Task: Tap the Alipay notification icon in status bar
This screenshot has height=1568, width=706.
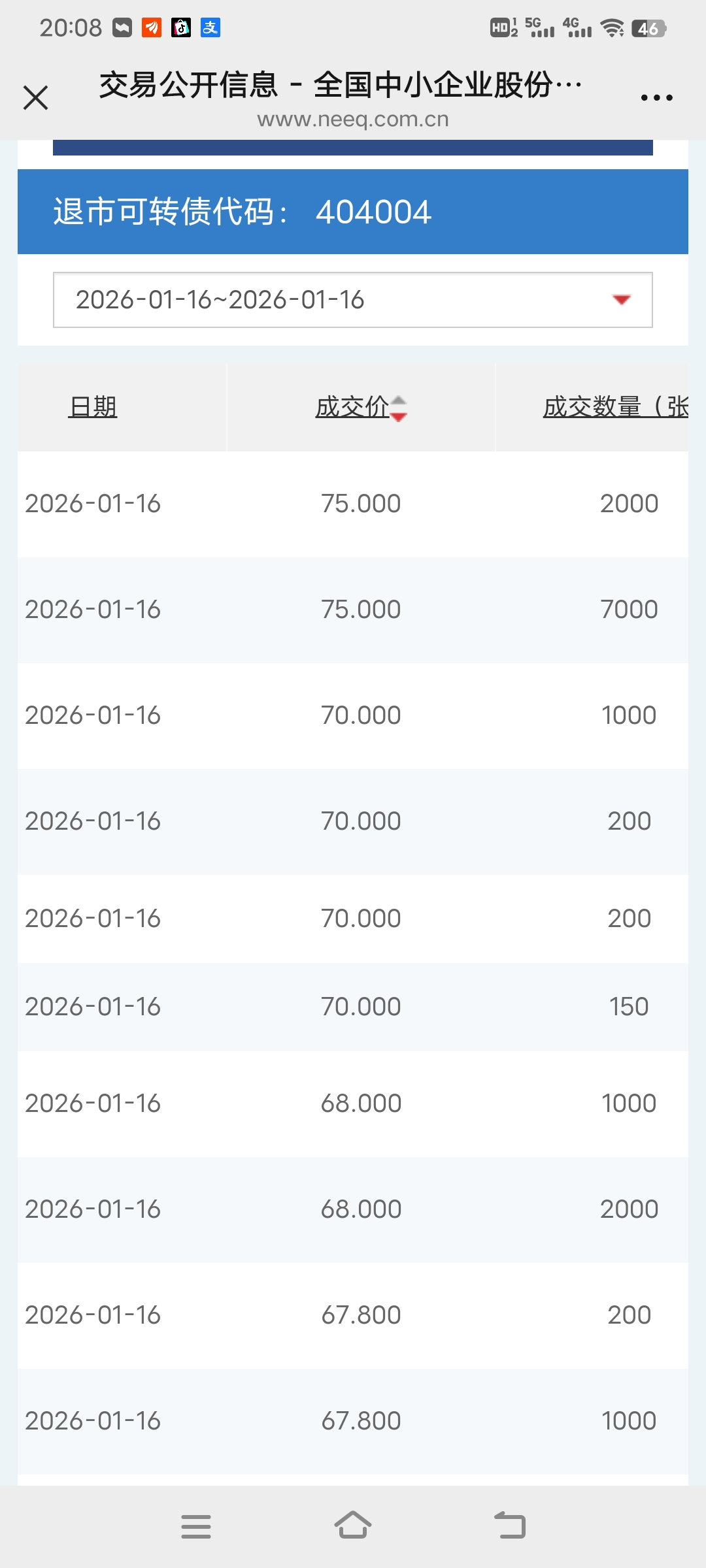Action: coord(210,27)
